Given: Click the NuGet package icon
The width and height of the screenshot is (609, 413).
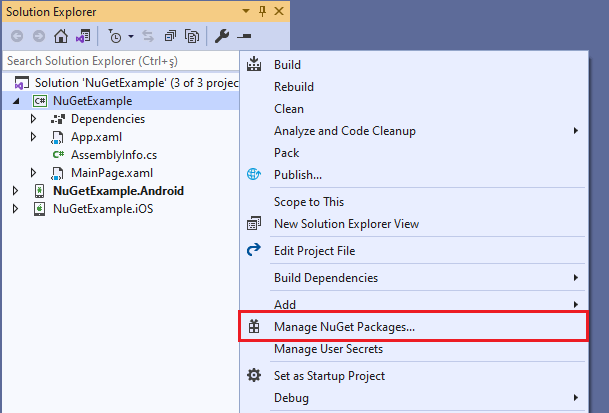Looking at the screenshot, I should [x=254, y=326].
